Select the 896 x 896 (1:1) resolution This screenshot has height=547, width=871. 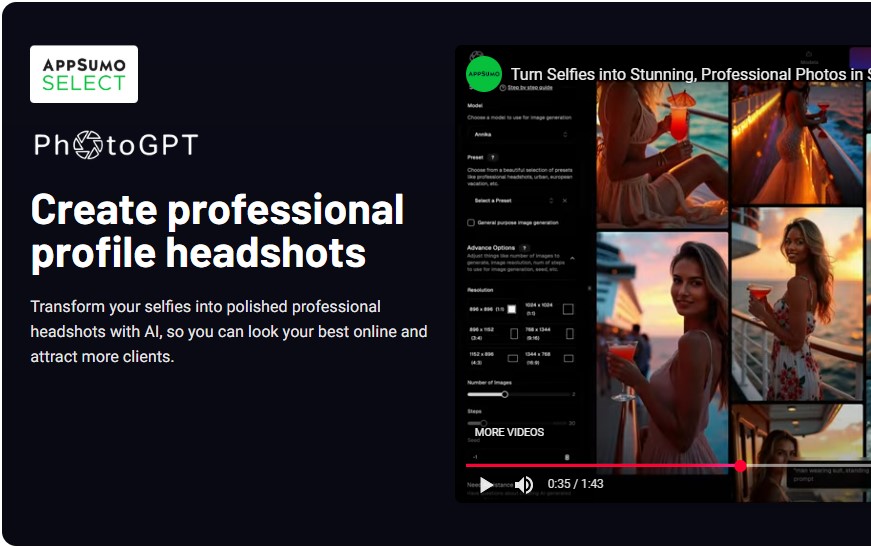pos(493,309)
